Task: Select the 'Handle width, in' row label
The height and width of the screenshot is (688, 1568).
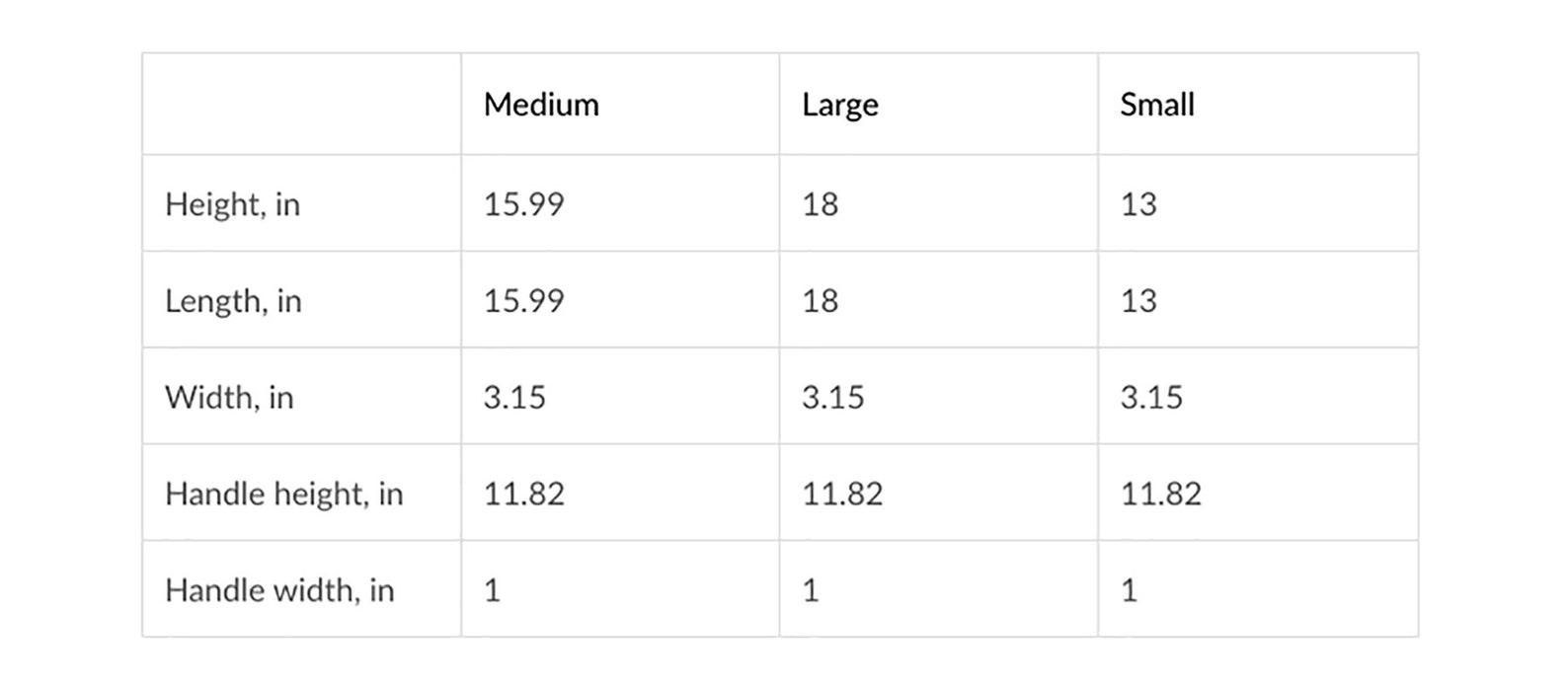Action: 279,590
